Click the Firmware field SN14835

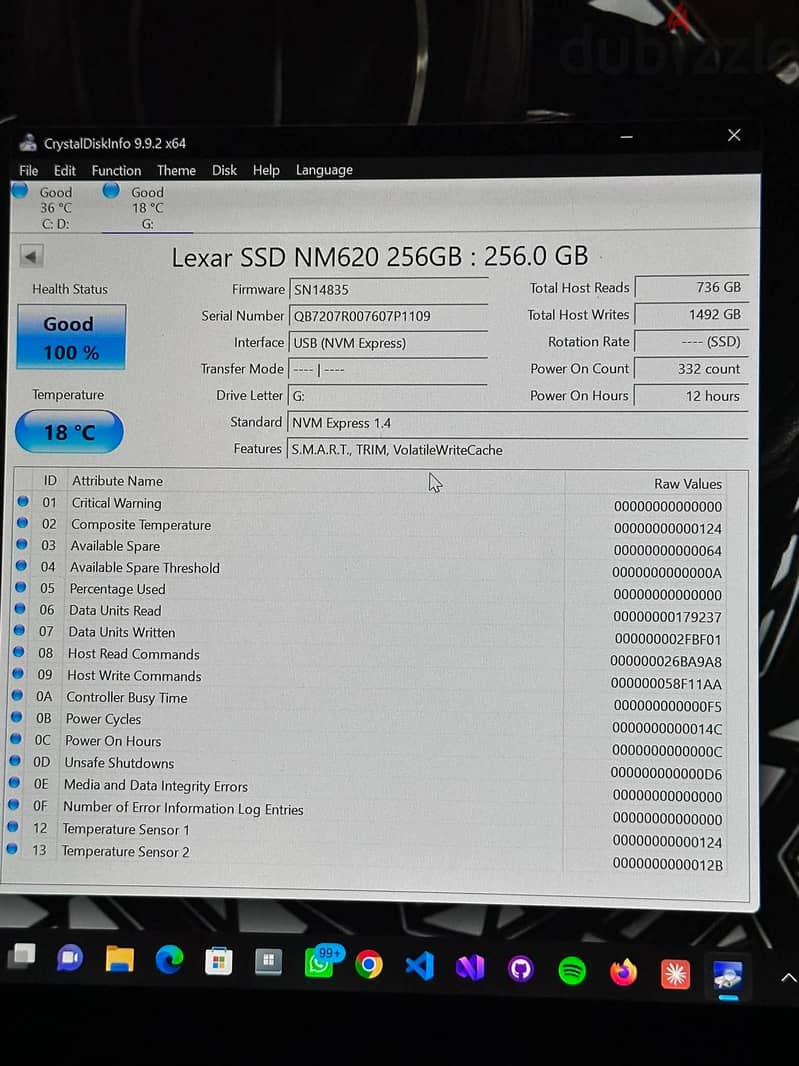tap(388, 290)
